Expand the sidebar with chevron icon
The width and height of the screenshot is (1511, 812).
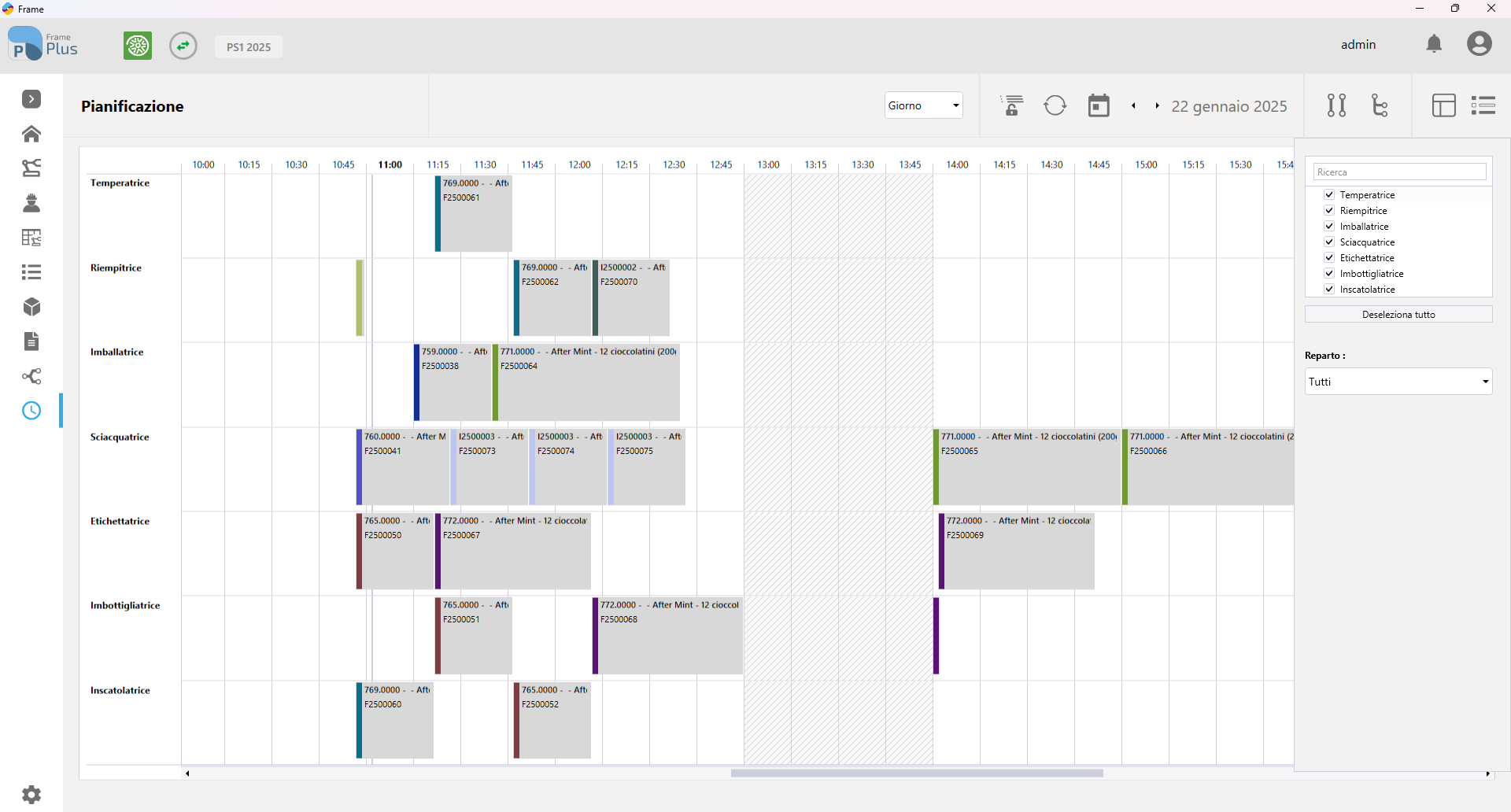pos(31,99)
